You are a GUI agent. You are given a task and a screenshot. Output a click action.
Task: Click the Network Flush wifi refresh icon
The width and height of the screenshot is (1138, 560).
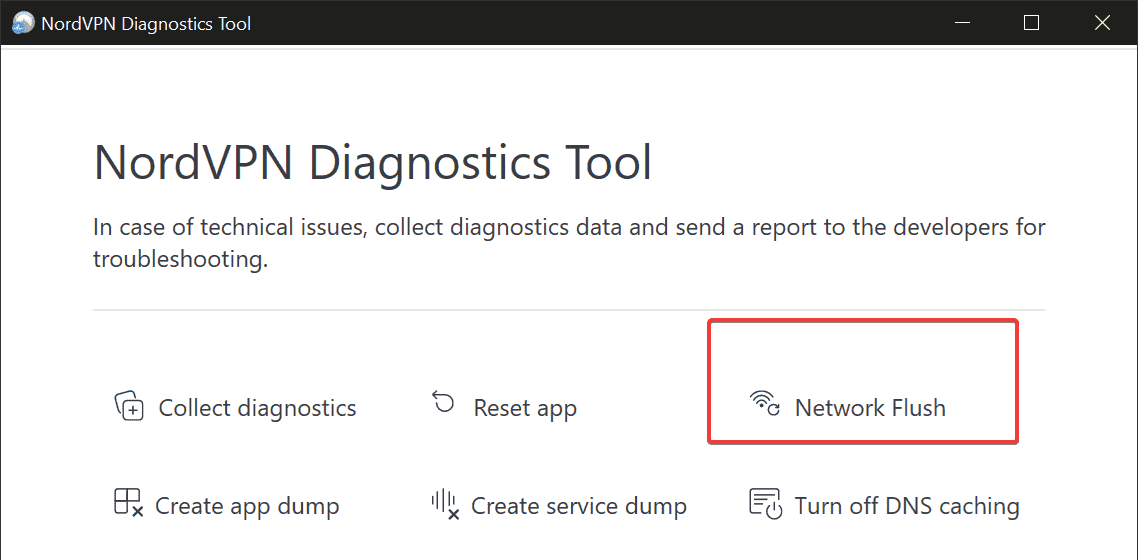[x=765, y=403]
